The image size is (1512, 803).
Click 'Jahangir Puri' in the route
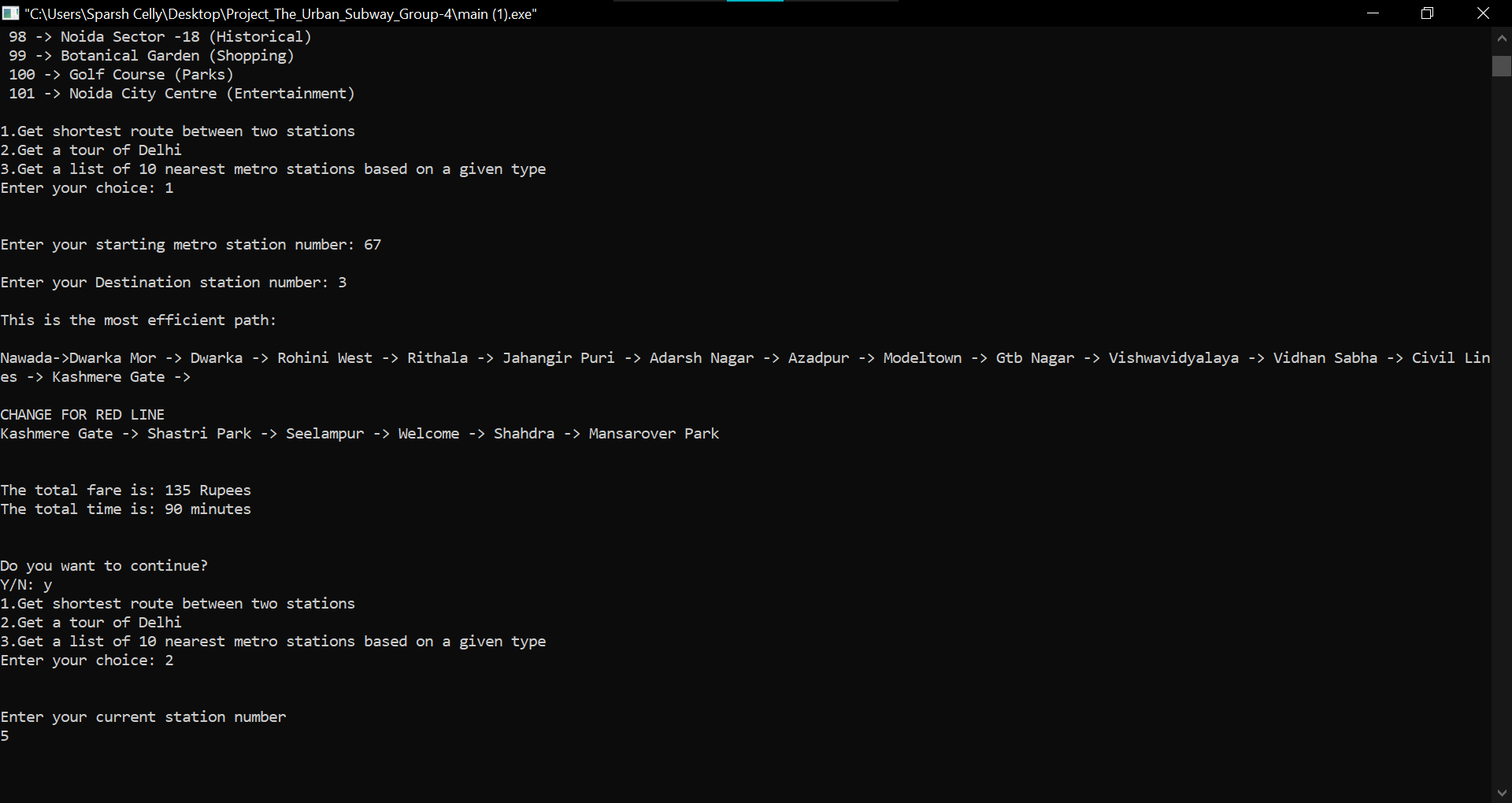pos(558,358)
